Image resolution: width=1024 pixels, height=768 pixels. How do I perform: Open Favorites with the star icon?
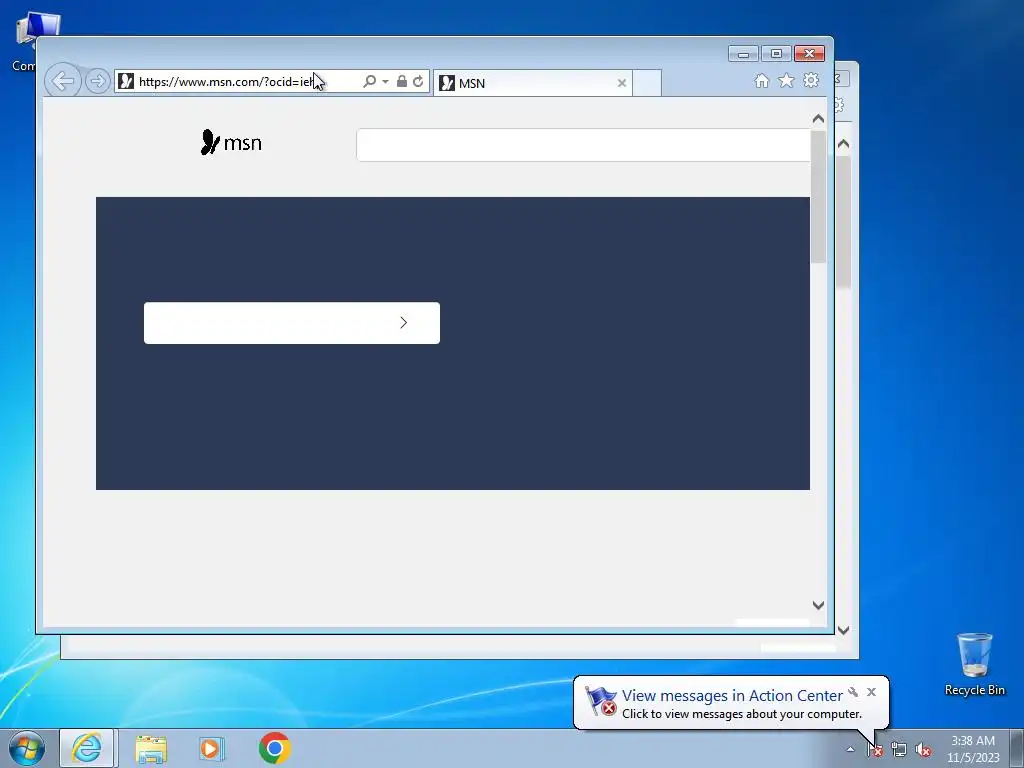(786, 80)
